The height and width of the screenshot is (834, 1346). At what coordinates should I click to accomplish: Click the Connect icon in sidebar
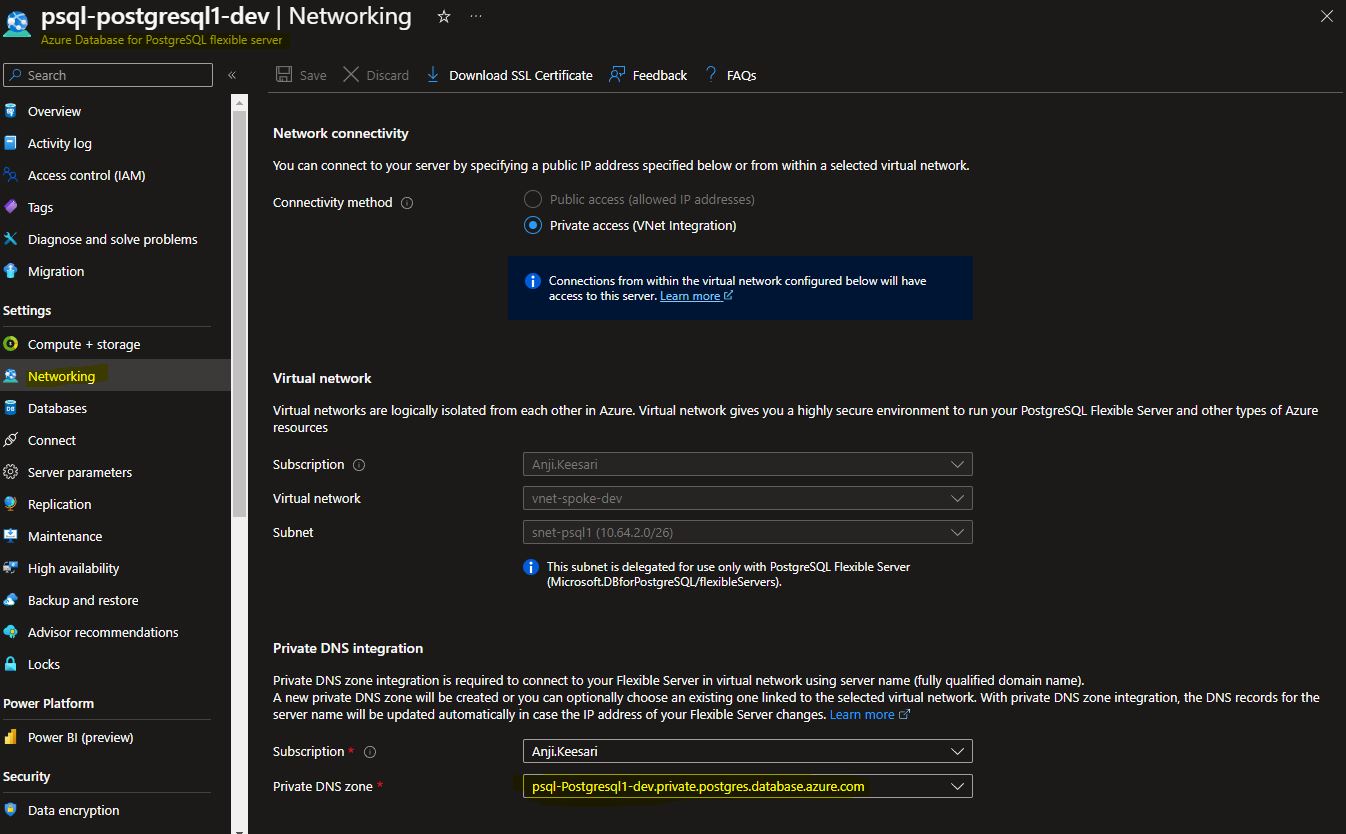tap(11, 440)
